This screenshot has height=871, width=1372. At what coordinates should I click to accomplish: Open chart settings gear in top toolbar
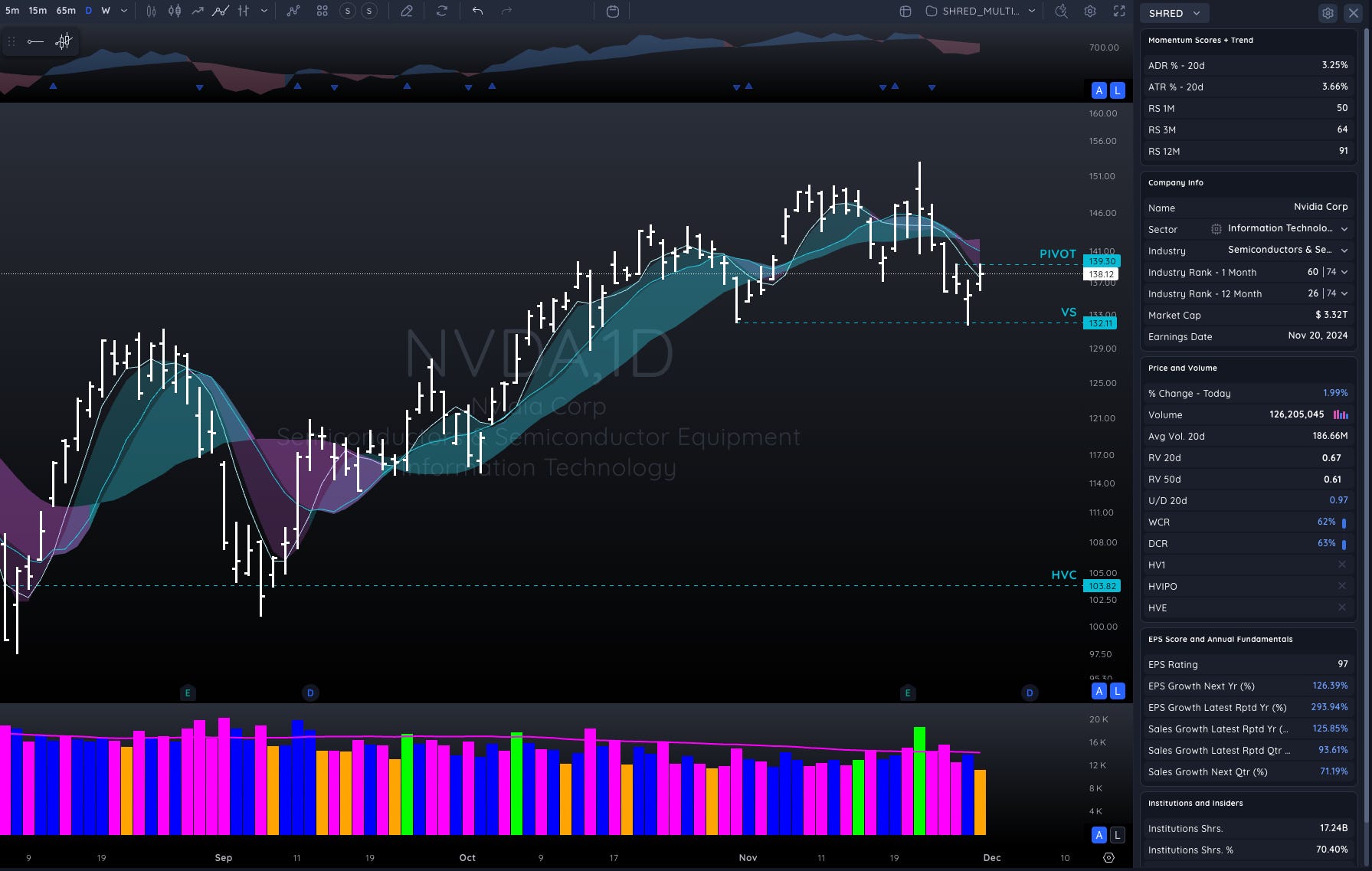1090,11
